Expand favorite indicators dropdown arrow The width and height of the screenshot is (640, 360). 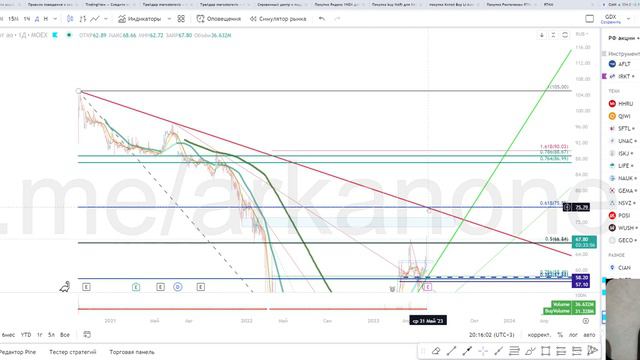click(169, 19)
